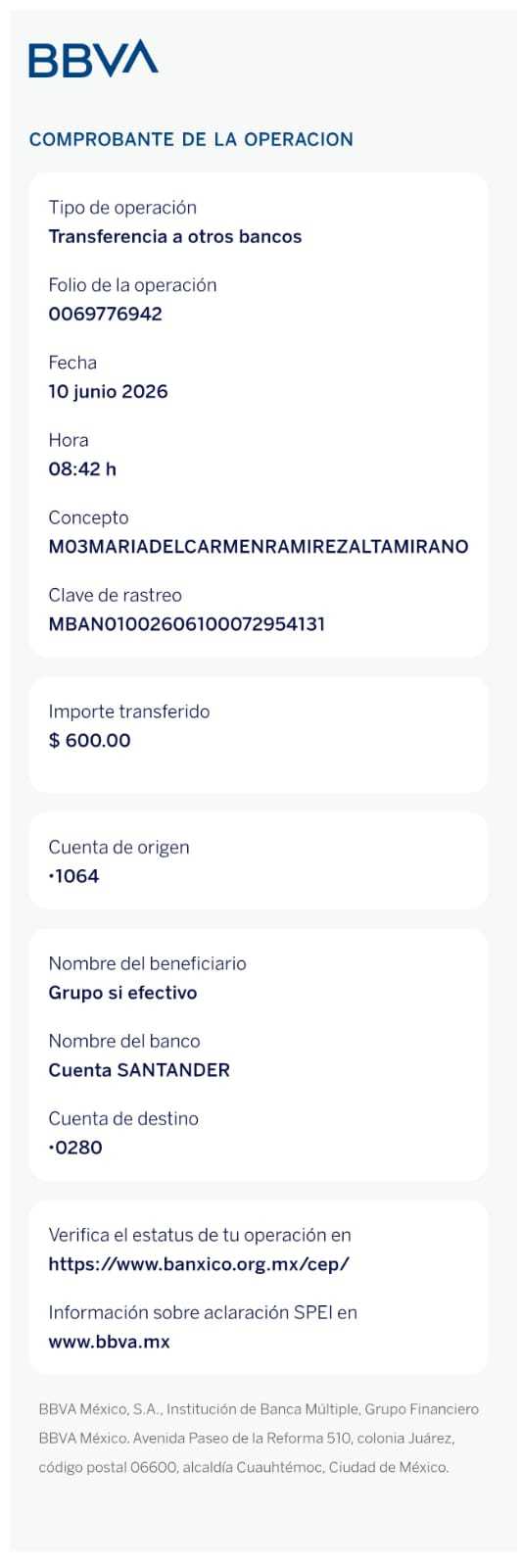This screenshot has width=522, height=1568.
Task: Select the Concepto value text
Action: 259,547
